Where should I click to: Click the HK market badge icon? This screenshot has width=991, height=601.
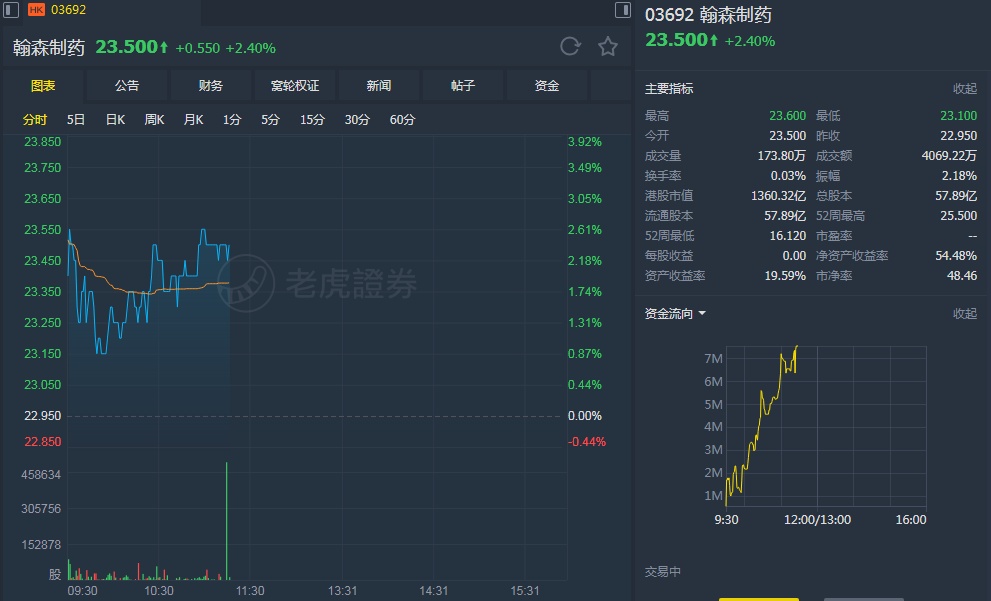tap(36, 9)
